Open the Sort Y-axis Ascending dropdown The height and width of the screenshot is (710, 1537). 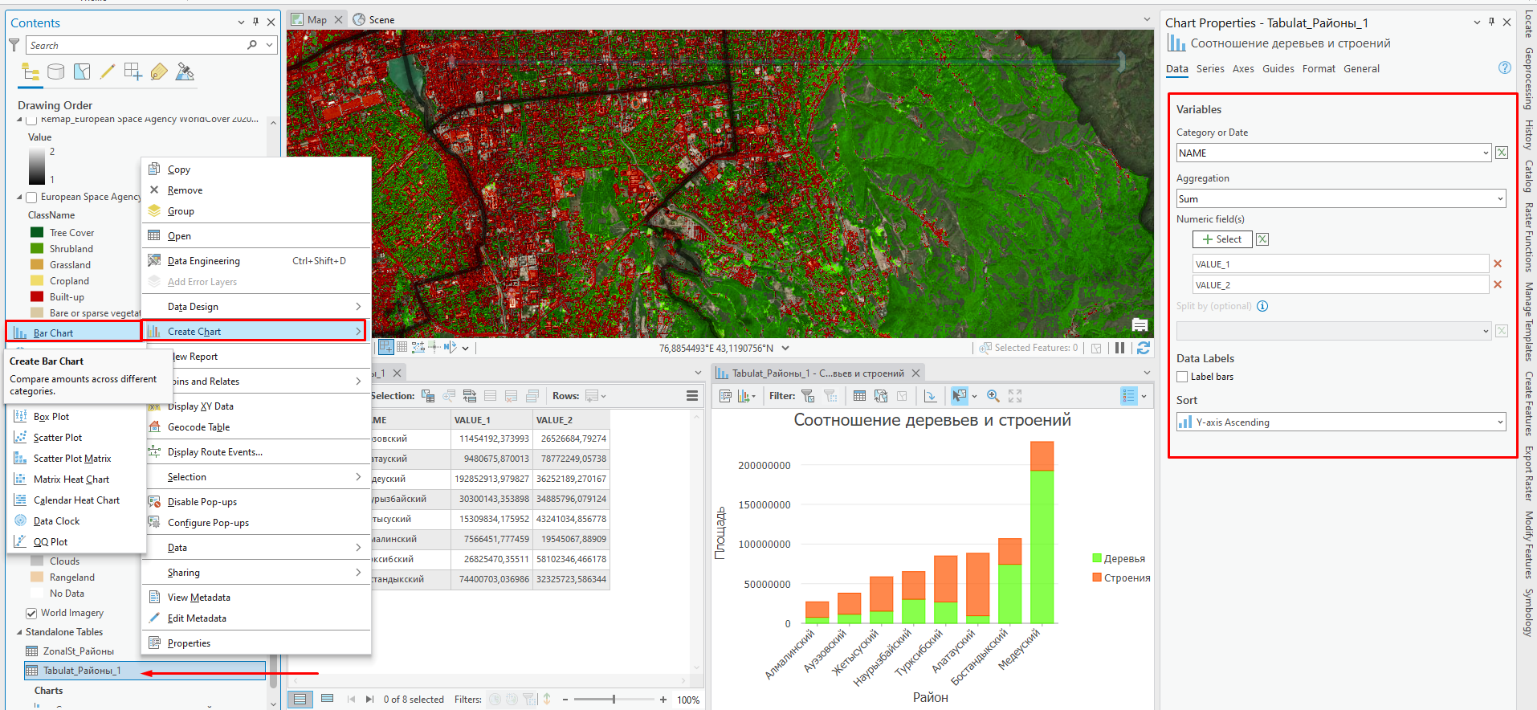click(x=1341, y=423)
